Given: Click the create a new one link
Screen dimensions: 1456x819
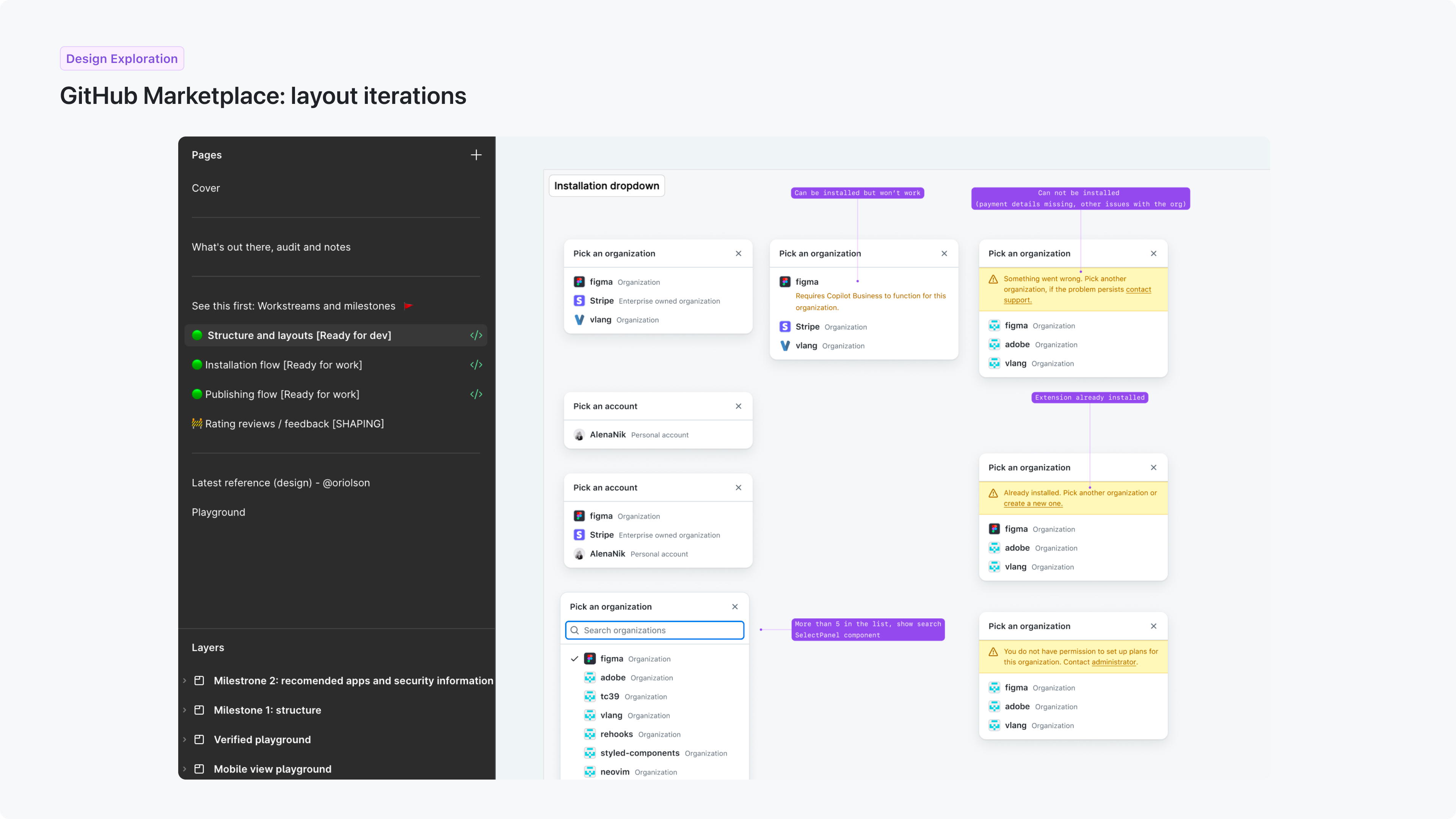Looking at the screenshot, I should (x=1034, y=503).
